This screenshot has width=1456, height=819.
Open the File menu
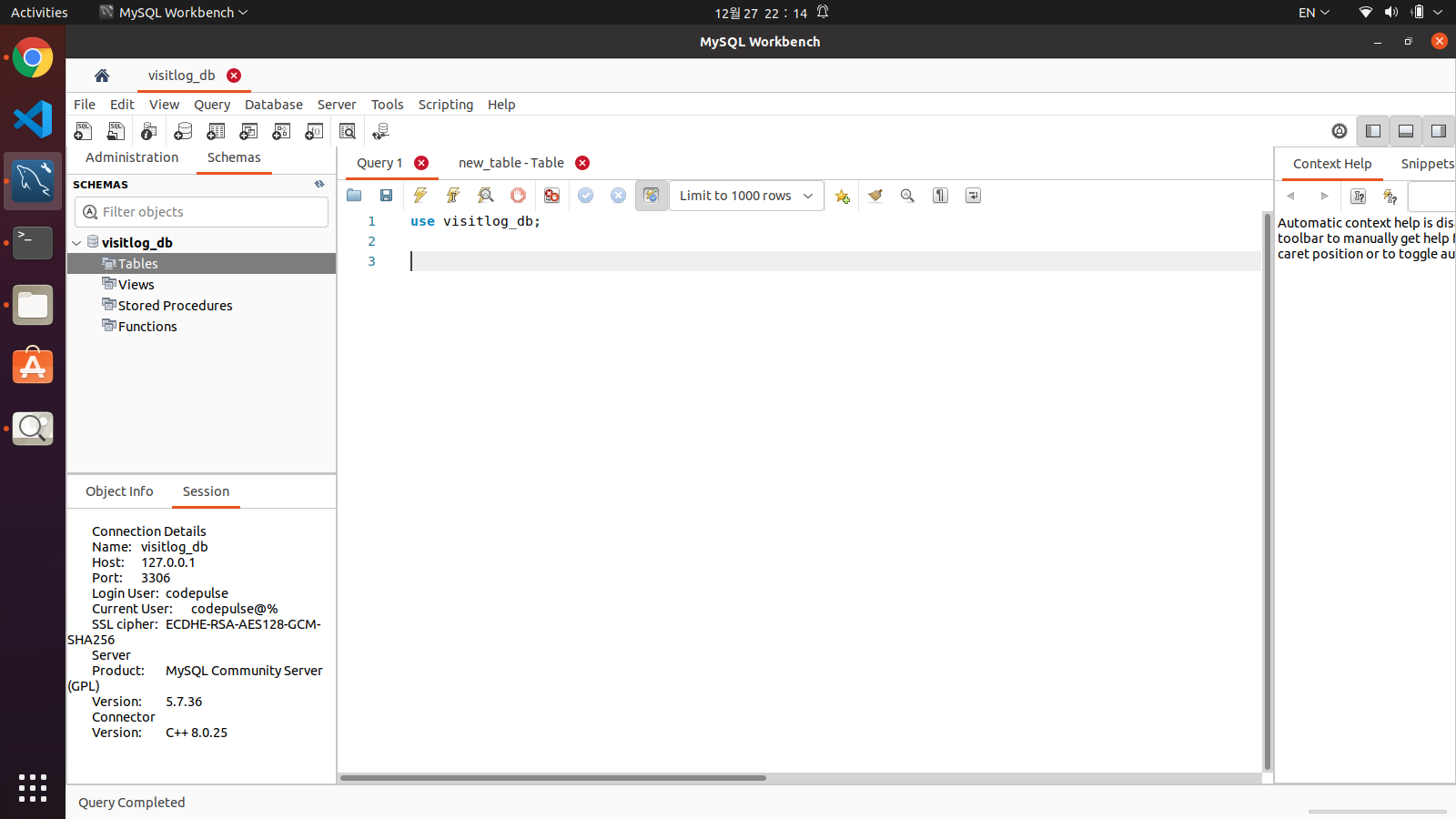85,105
